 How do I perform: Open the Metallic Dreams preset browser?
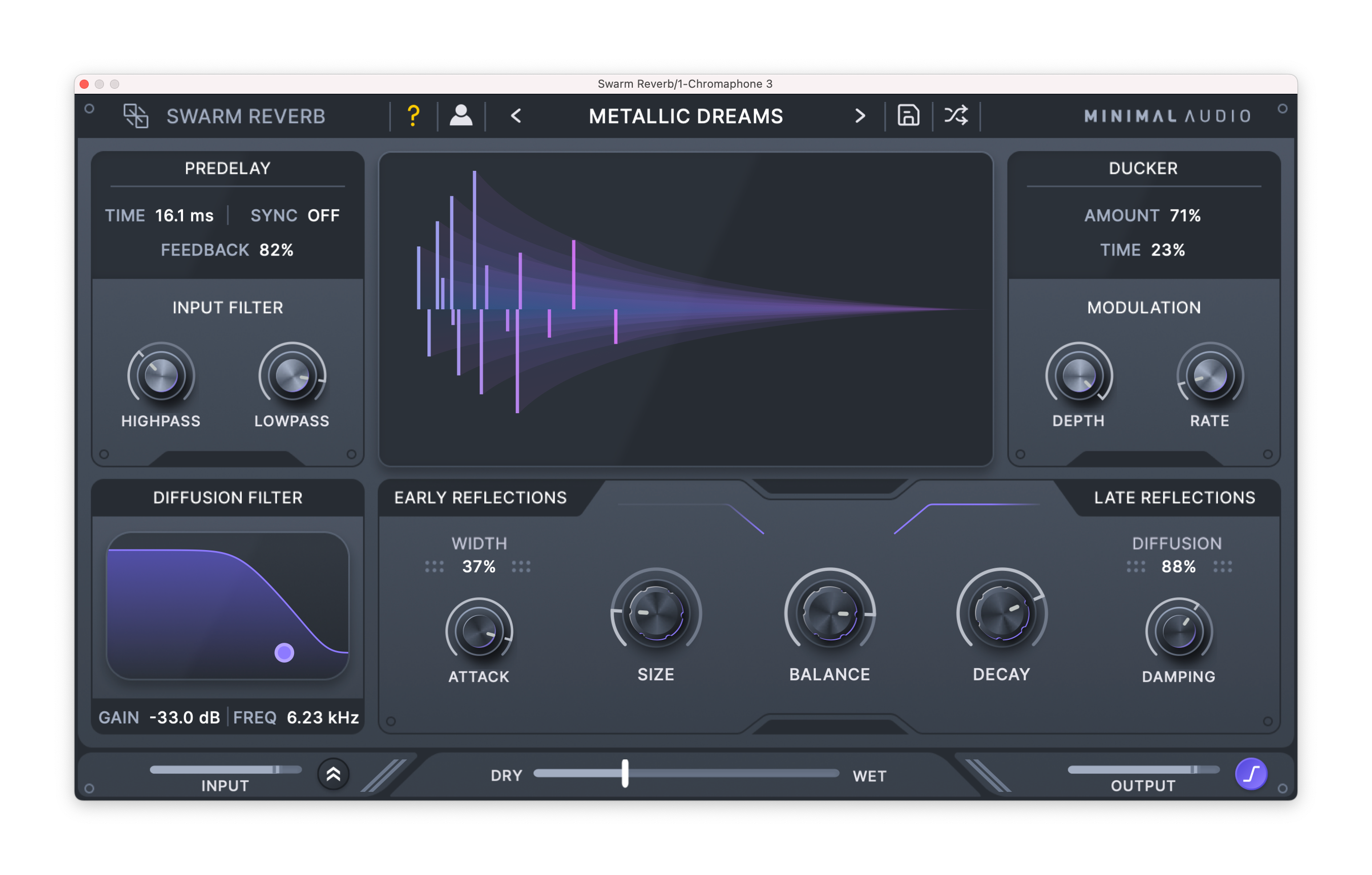(x=686, y=116)
